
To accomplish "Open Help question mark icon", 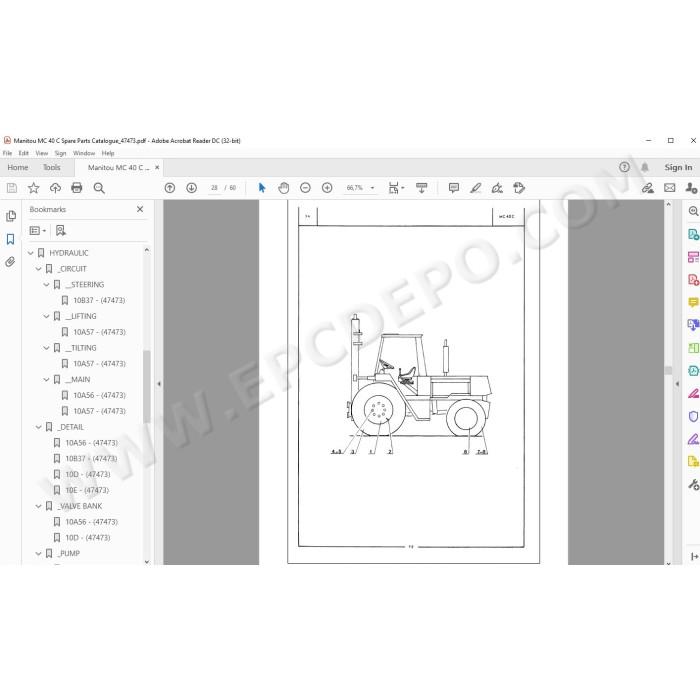I will [x=625, y=167].
